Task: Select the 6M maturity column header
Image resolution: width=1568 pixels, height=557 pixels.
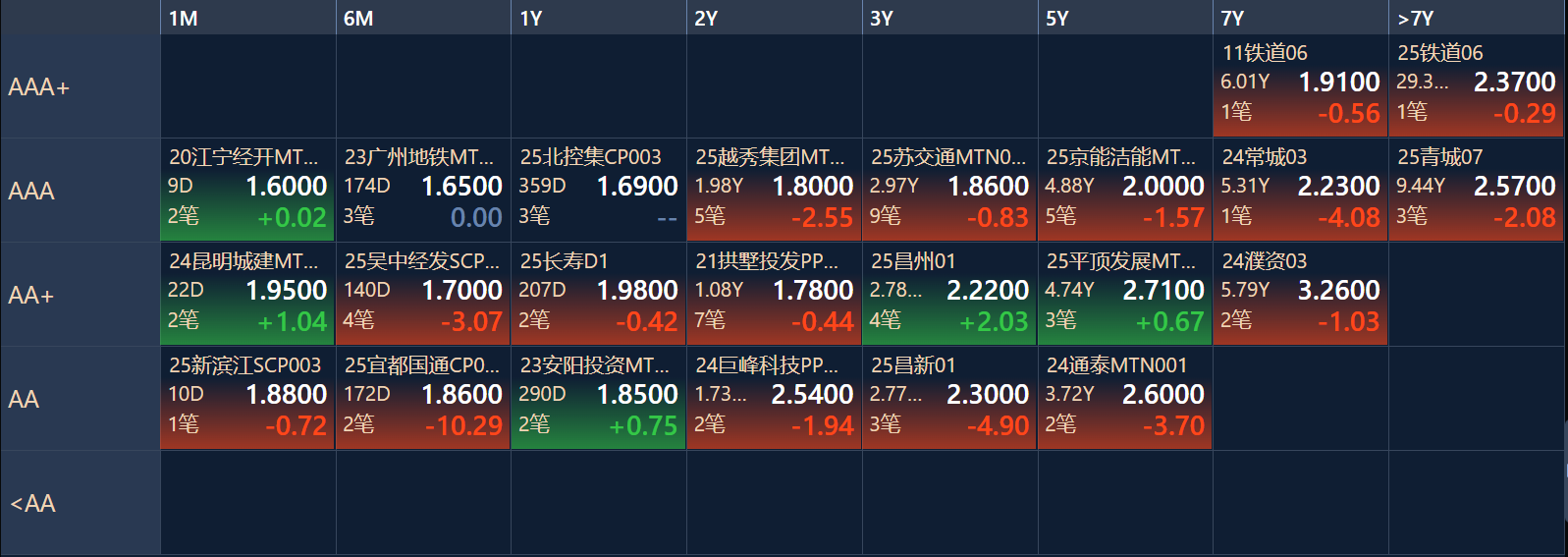Action: pyautogui.click(x=423, y=18)
